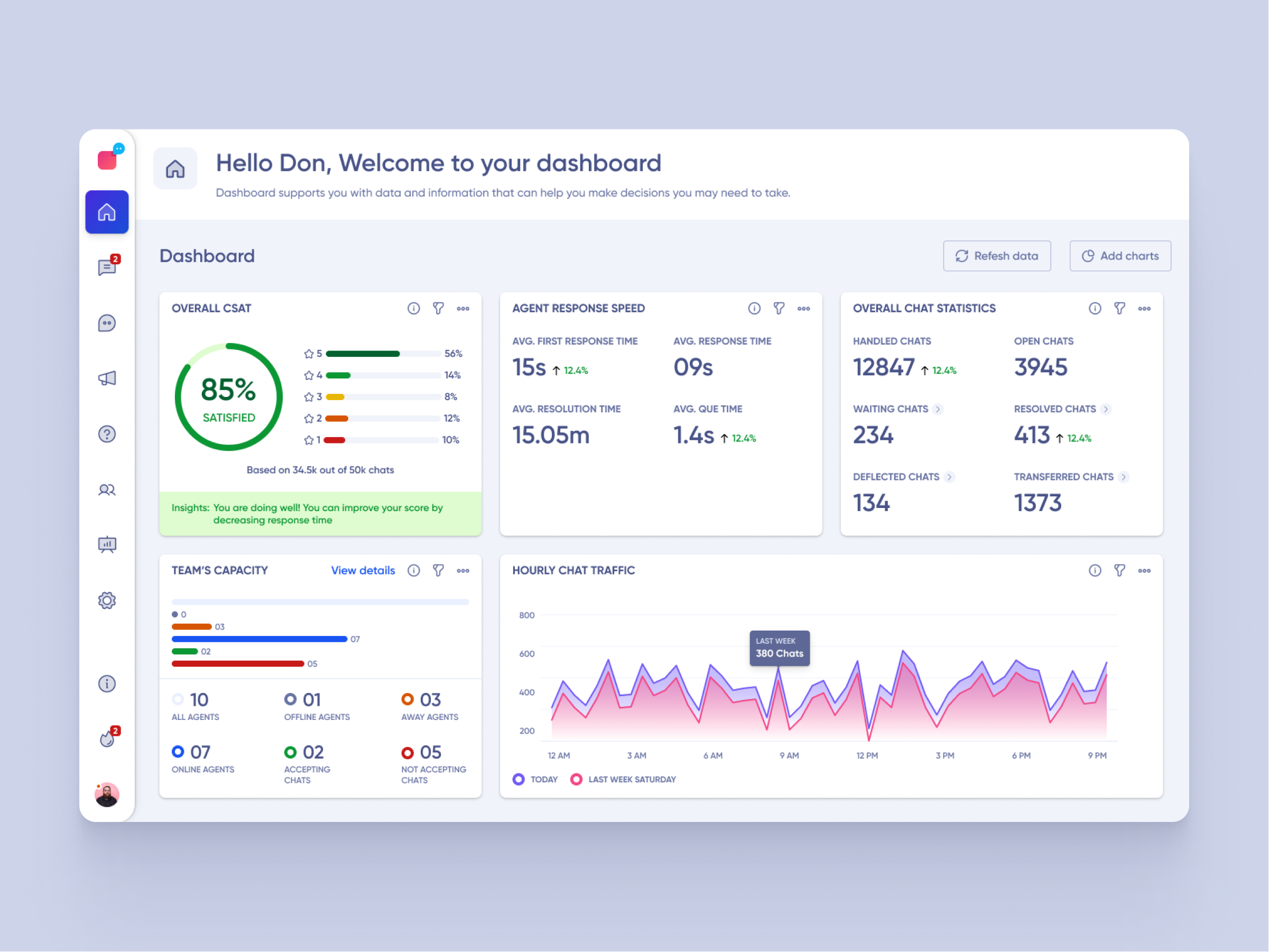The width and height of the screenshot is (1269, 952).
Task: Expand Transferred Chats details with chevron
Action: coord(1124,477)
